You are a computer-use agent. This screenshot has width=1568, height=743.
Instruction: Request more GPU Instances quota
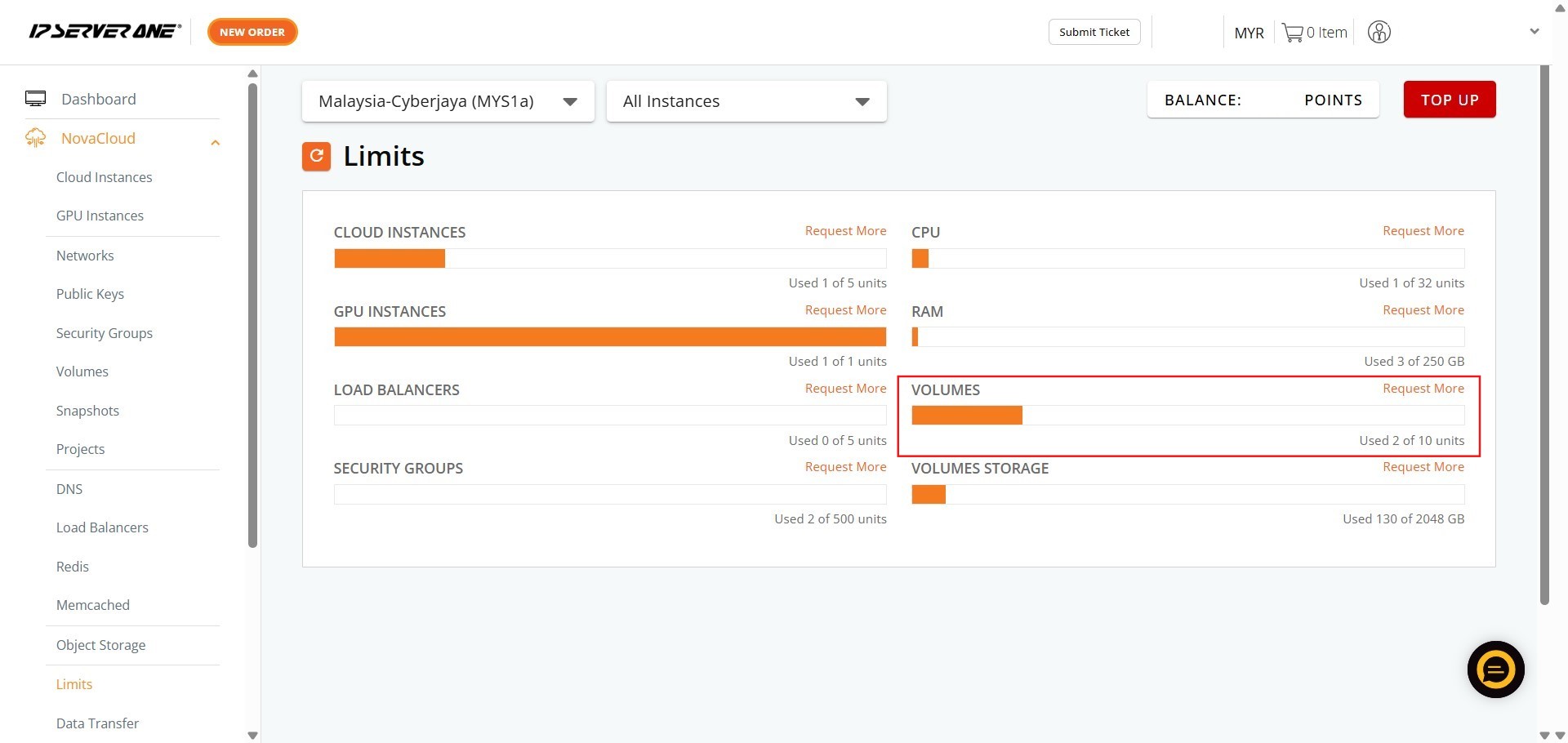click(845, 310)
